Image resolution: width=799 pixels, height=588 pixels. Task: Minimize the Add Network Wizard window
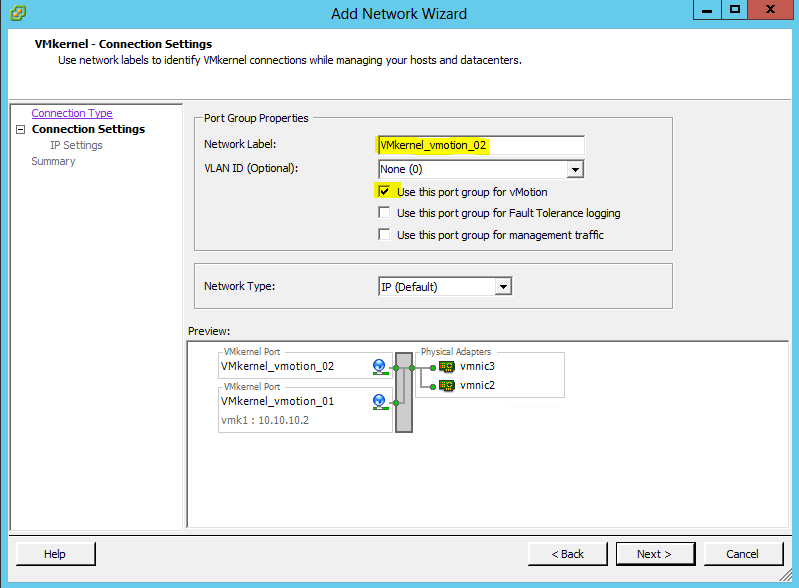707,10
